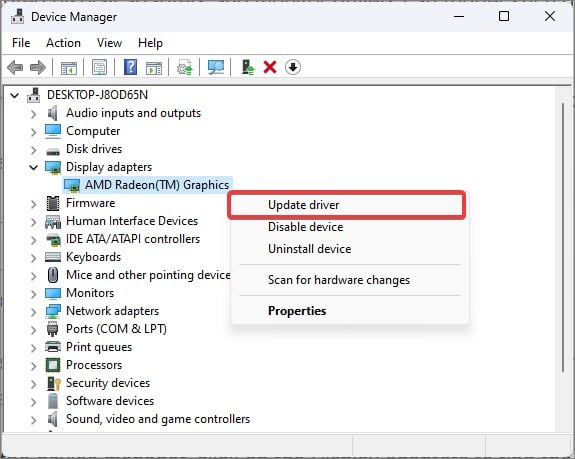Click the Audio inputs and outputs speaker icon
The image size is (575, 459).
coord(53,113)
